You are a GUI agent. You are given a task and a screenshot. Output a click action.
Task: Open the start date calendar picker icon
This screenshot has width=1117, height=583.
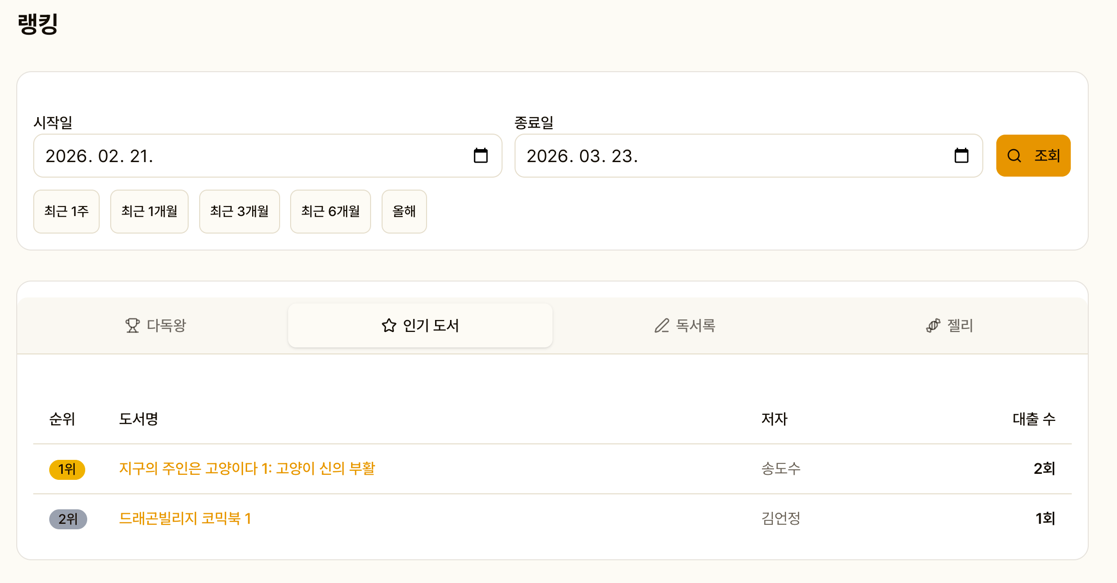click(x=480, y=156)
